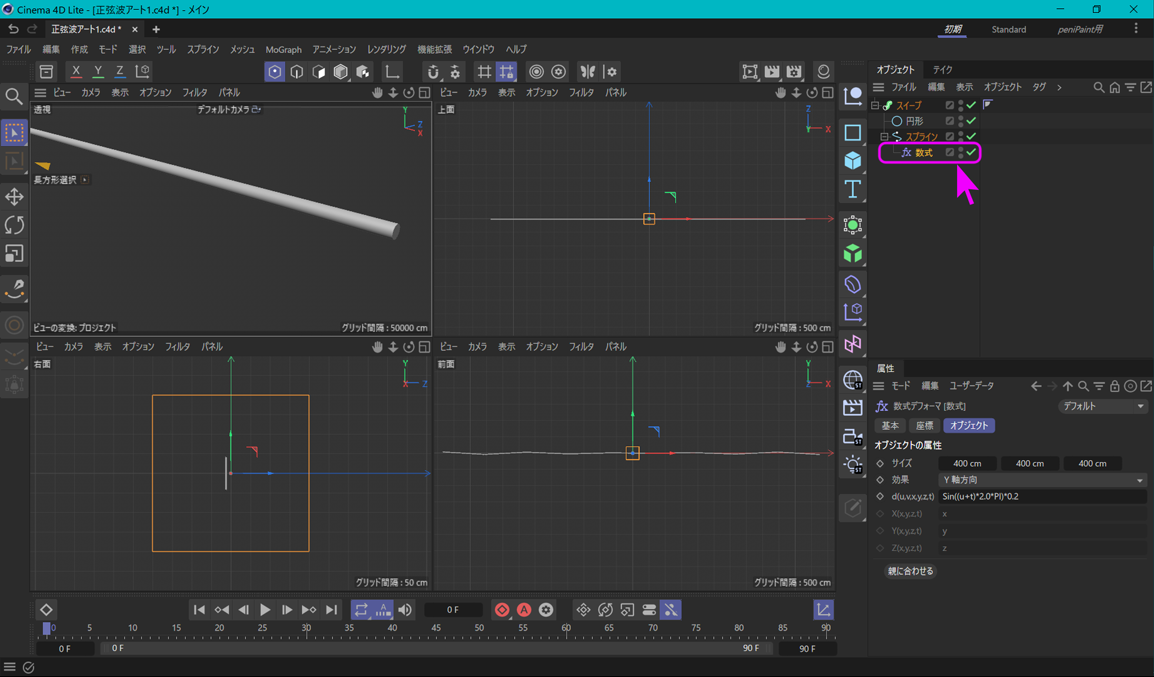Toggle the green checkmark for 数式 deformer
This screenshot has width=1154, height=677.
pos(971,153)
